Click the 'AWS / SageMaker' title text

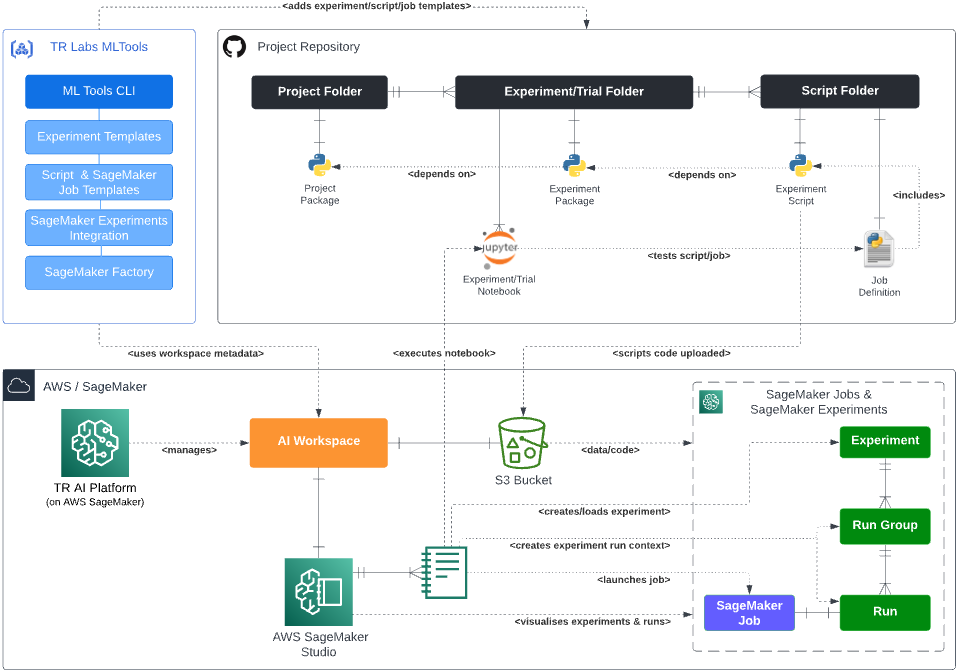[x=95, y=387]
